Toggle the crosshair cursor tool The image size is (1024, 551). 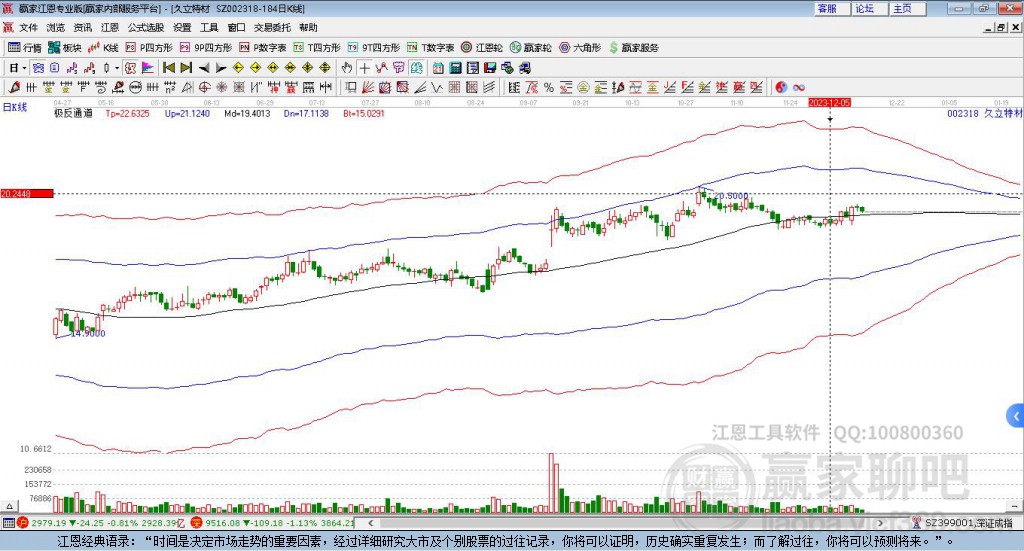tap(364, 68)
